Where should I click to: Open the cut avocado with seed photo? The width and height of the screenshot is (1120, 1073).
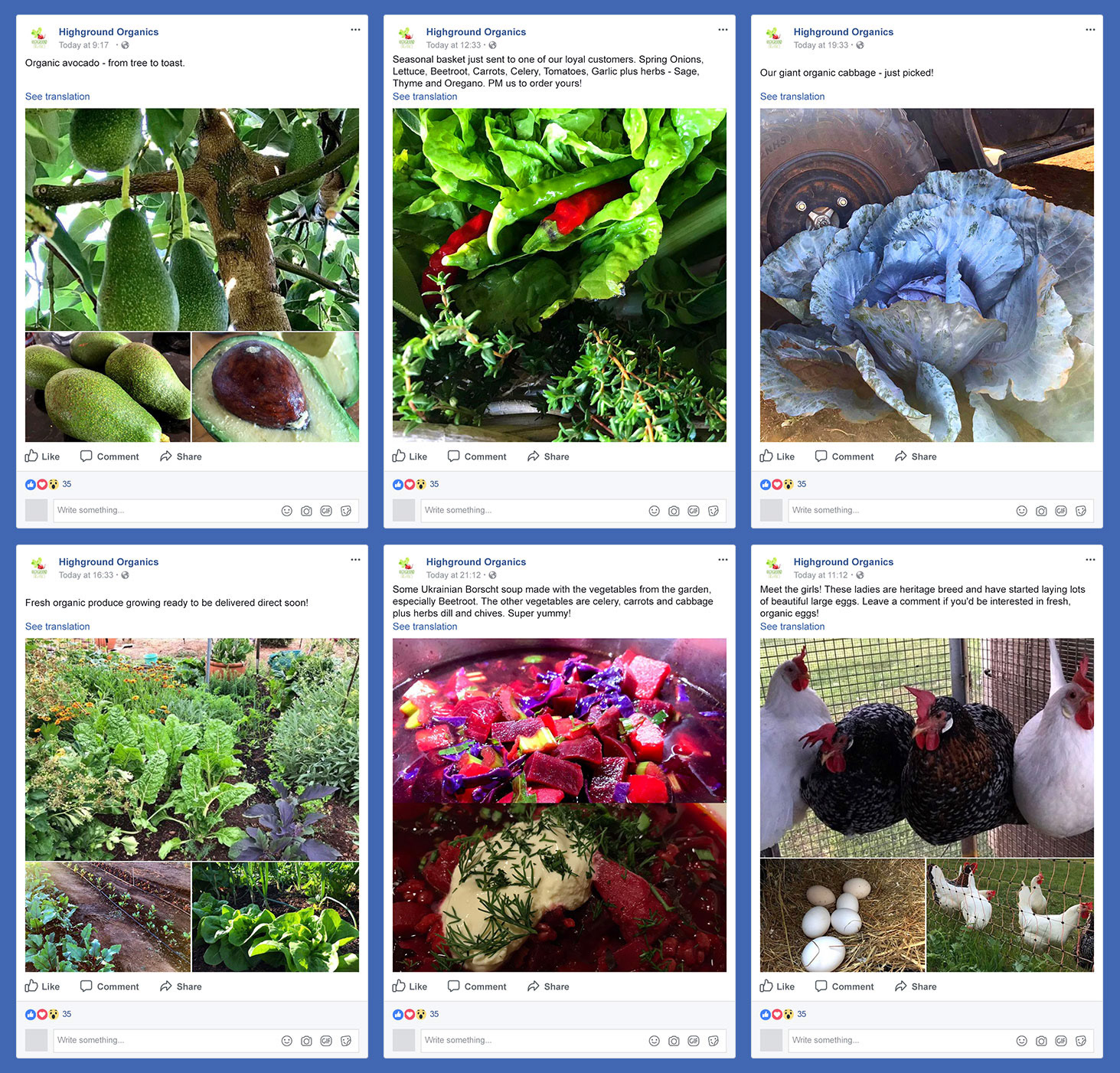(276, 387)
